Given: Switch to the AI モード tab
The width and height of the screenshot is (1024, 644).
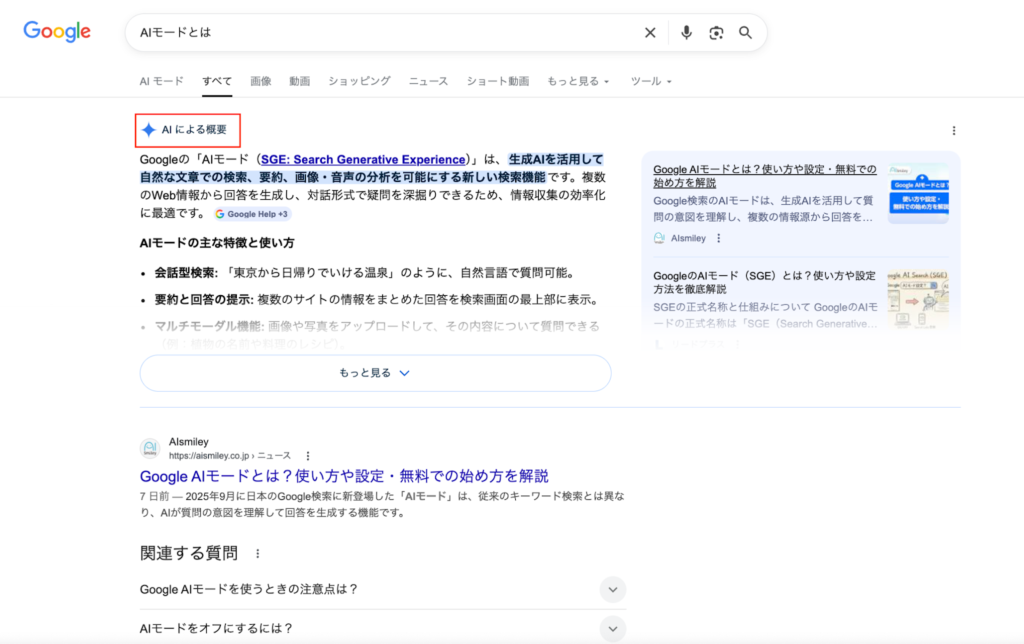Looking at the screenshot, I should [161, 81].
